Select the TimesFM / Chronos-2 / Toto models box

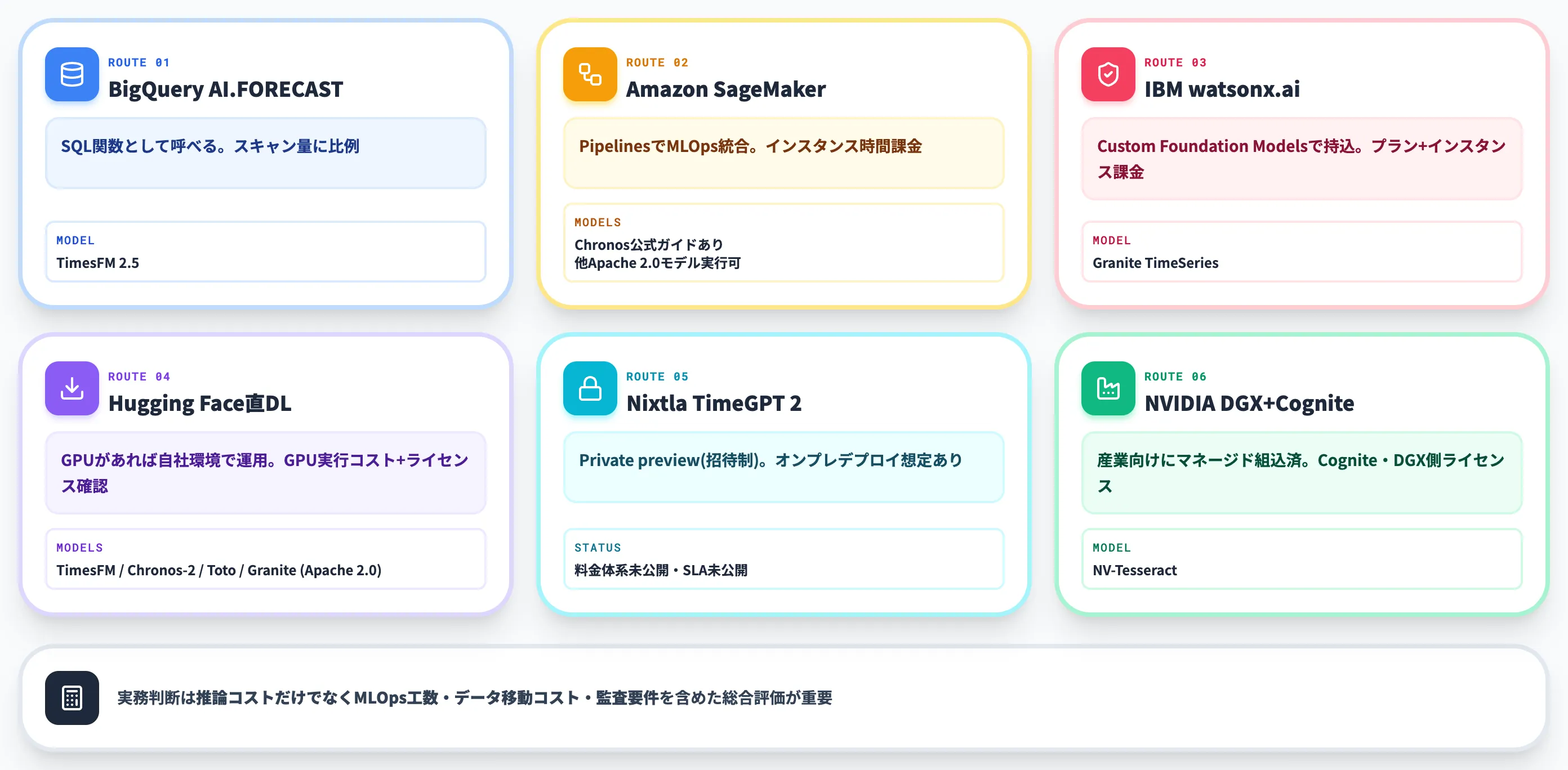tap(266, 559)
